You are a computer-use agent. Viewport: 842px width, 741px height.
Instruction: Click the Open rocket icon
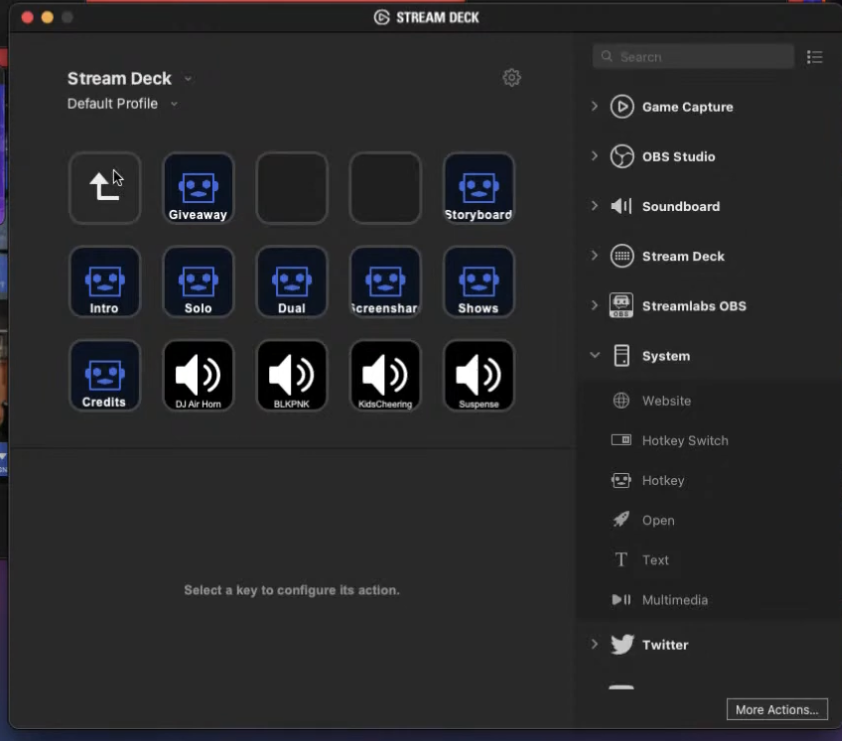(621, 520)
